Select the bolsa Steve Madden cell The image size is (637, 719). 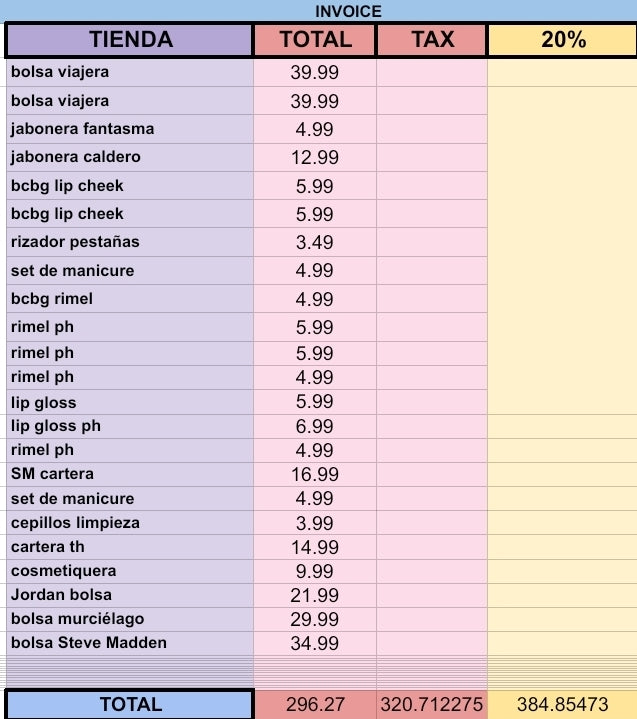click(x=130, y=643)
